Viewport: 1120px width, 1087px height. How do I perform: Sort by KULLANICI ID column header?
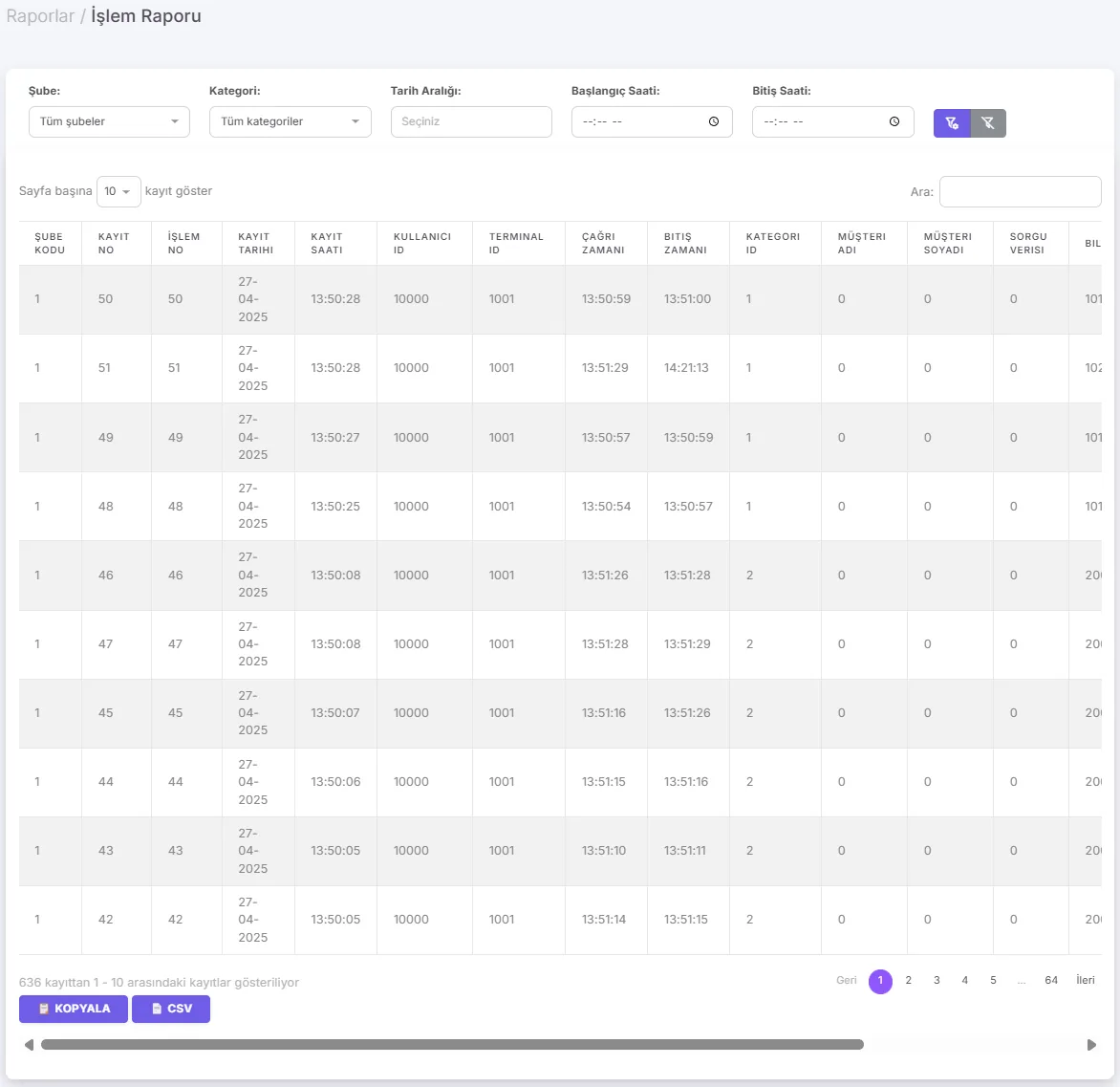pos(424,243)
